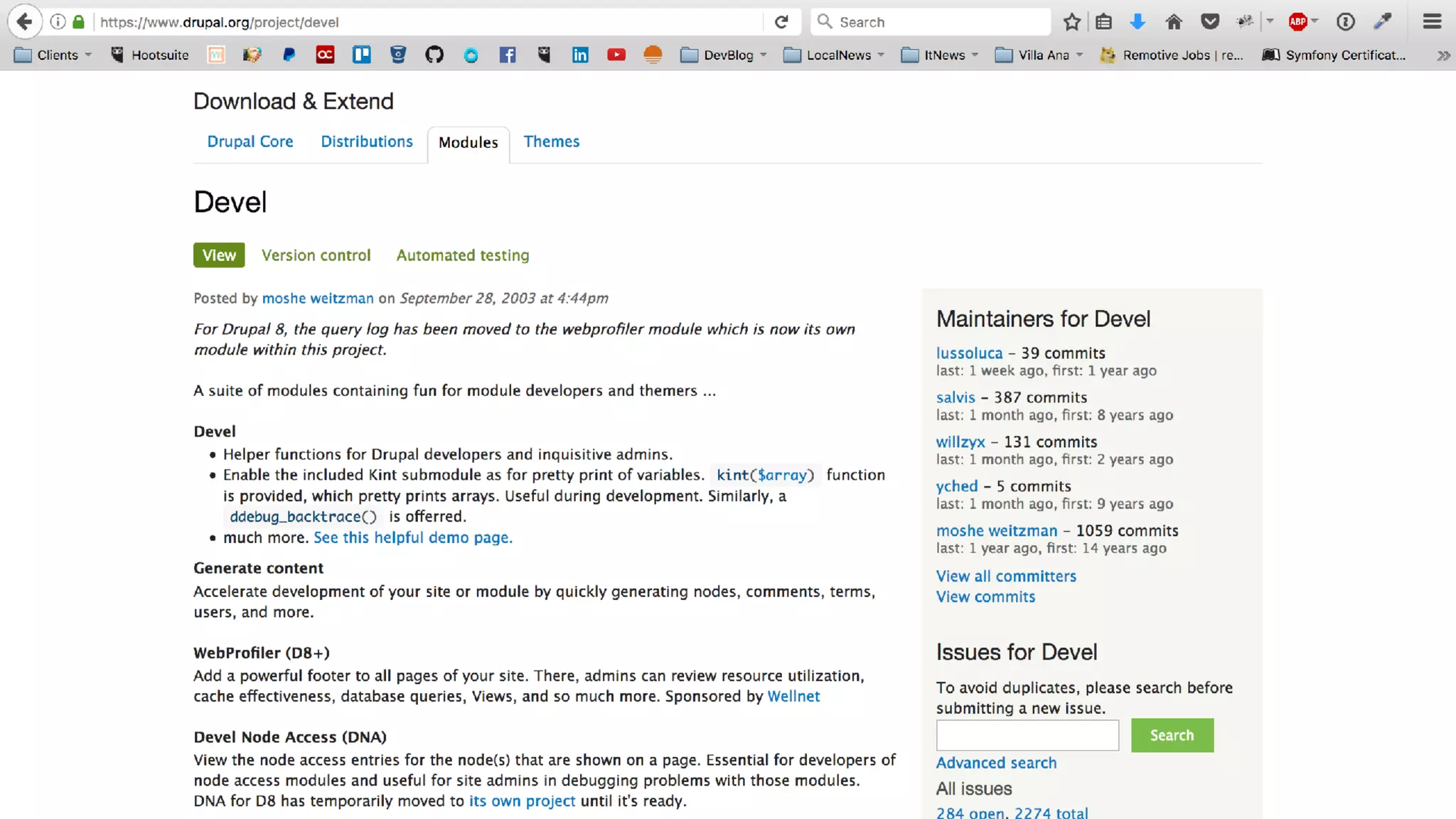1456x819 pixels.
Task: Open the Version control tab
Action: 316,255
